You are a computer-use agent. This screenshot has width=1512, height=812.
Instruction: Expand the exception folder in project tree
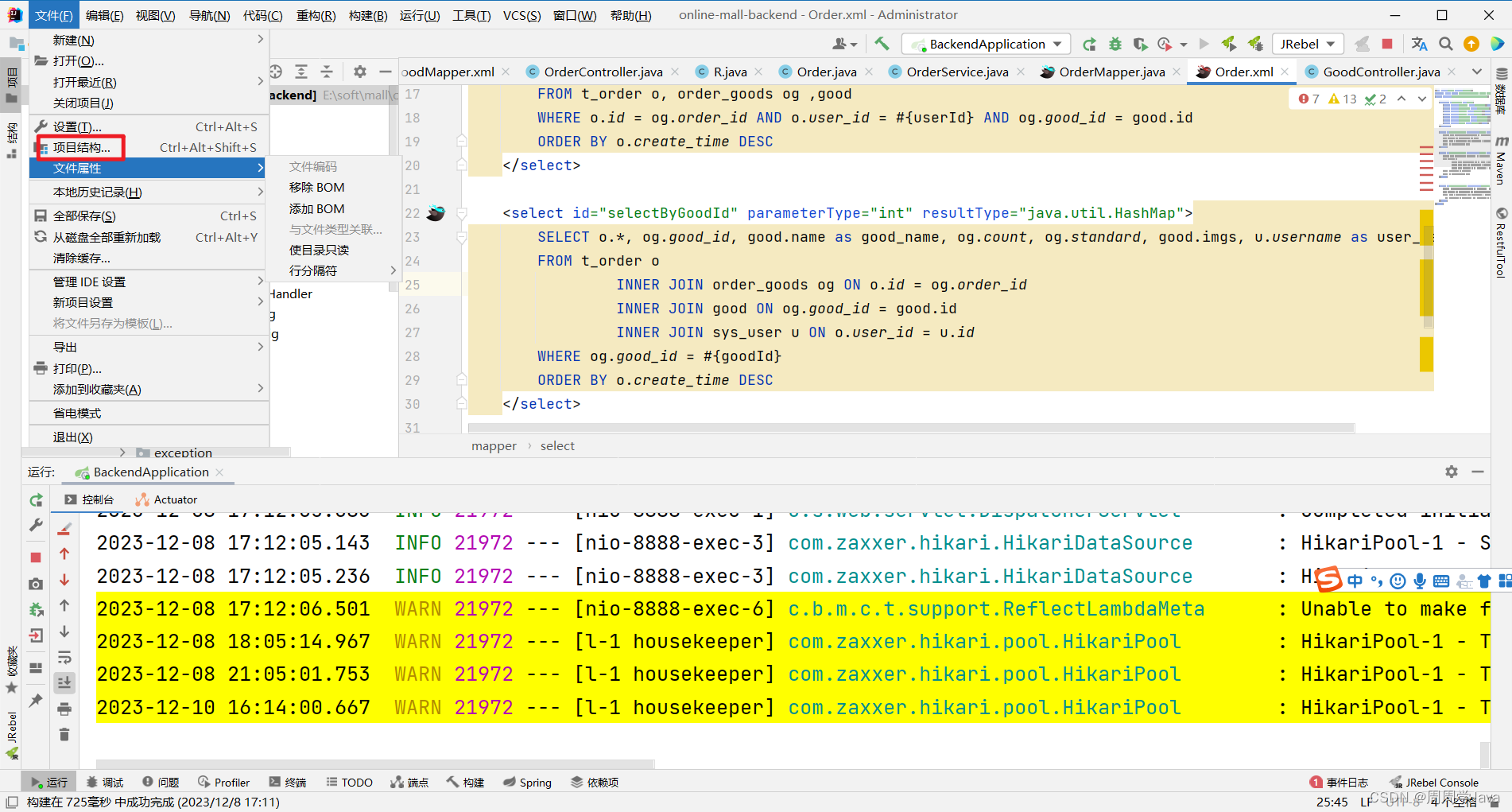pyautogui.click(x=122, y=453)
